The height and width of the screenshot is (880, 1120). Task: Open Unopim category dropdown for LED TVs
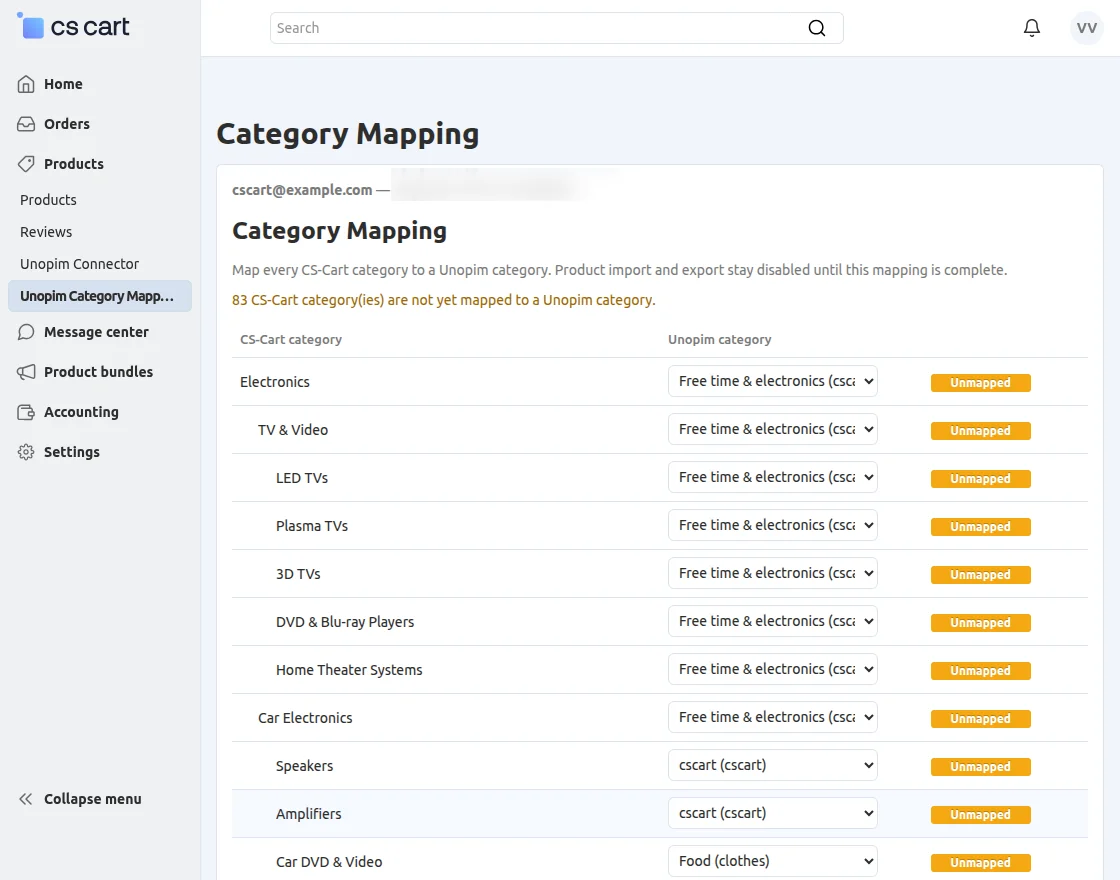pyautogui.click(x=773, y=477)
